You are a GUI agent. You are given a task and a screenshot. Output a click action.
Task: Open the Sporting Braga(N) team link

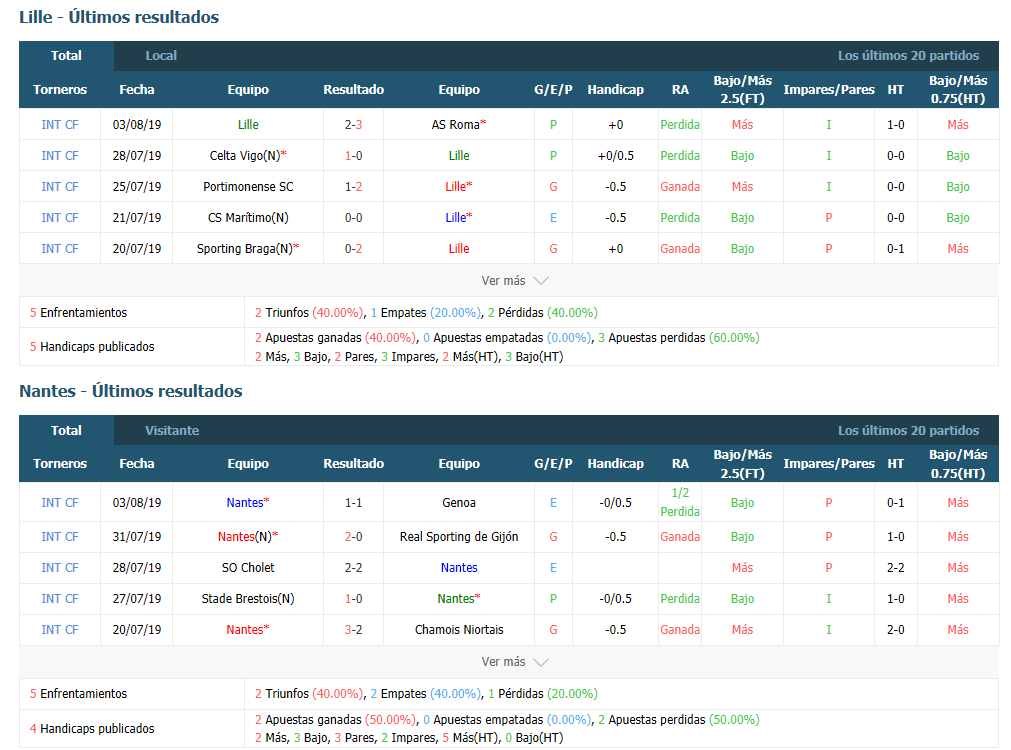[245, 248]
